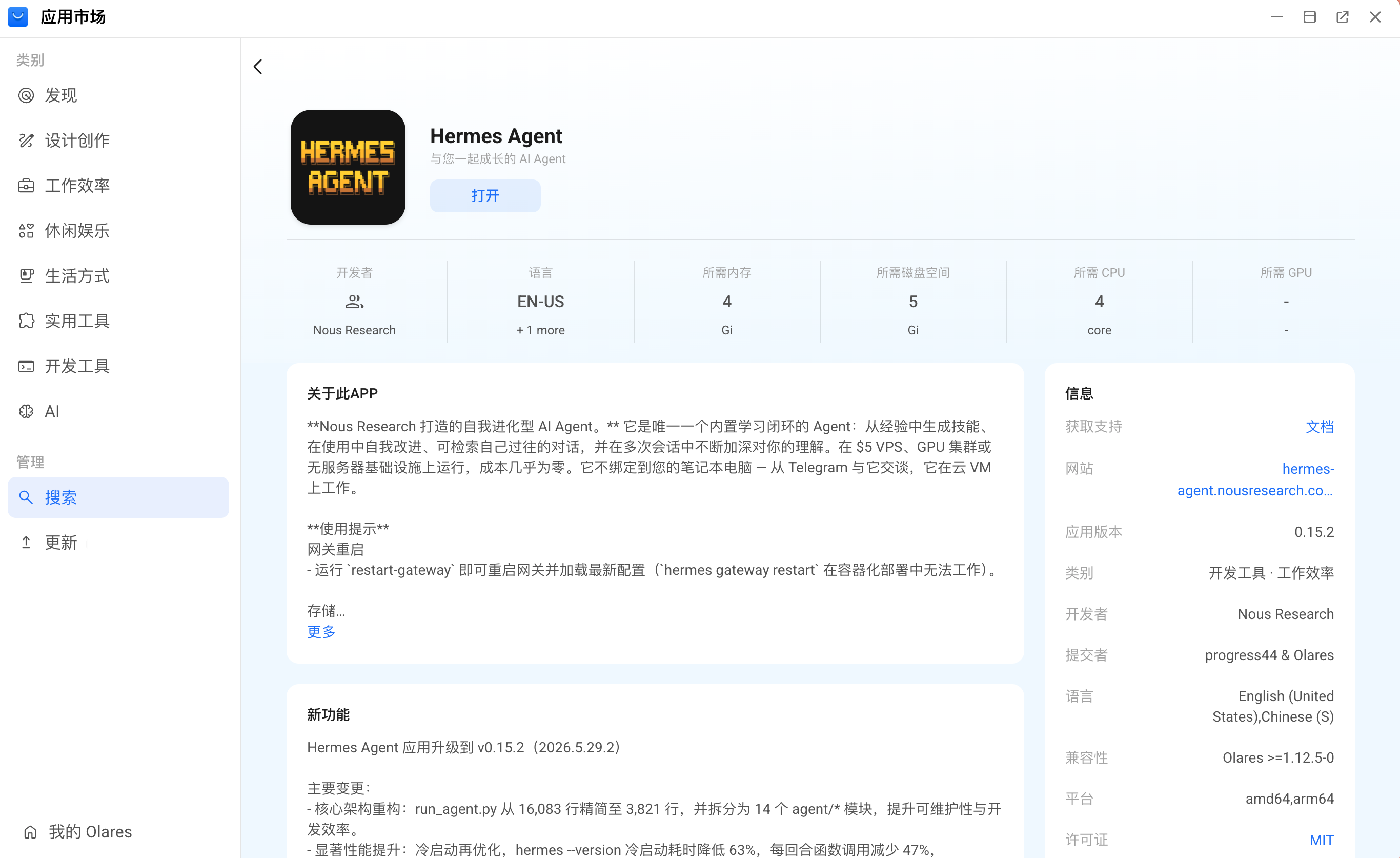Viewport: 1400px width, 858px height.
Task: Select the 休闲娱乐 category
Action: coord(118,230)
